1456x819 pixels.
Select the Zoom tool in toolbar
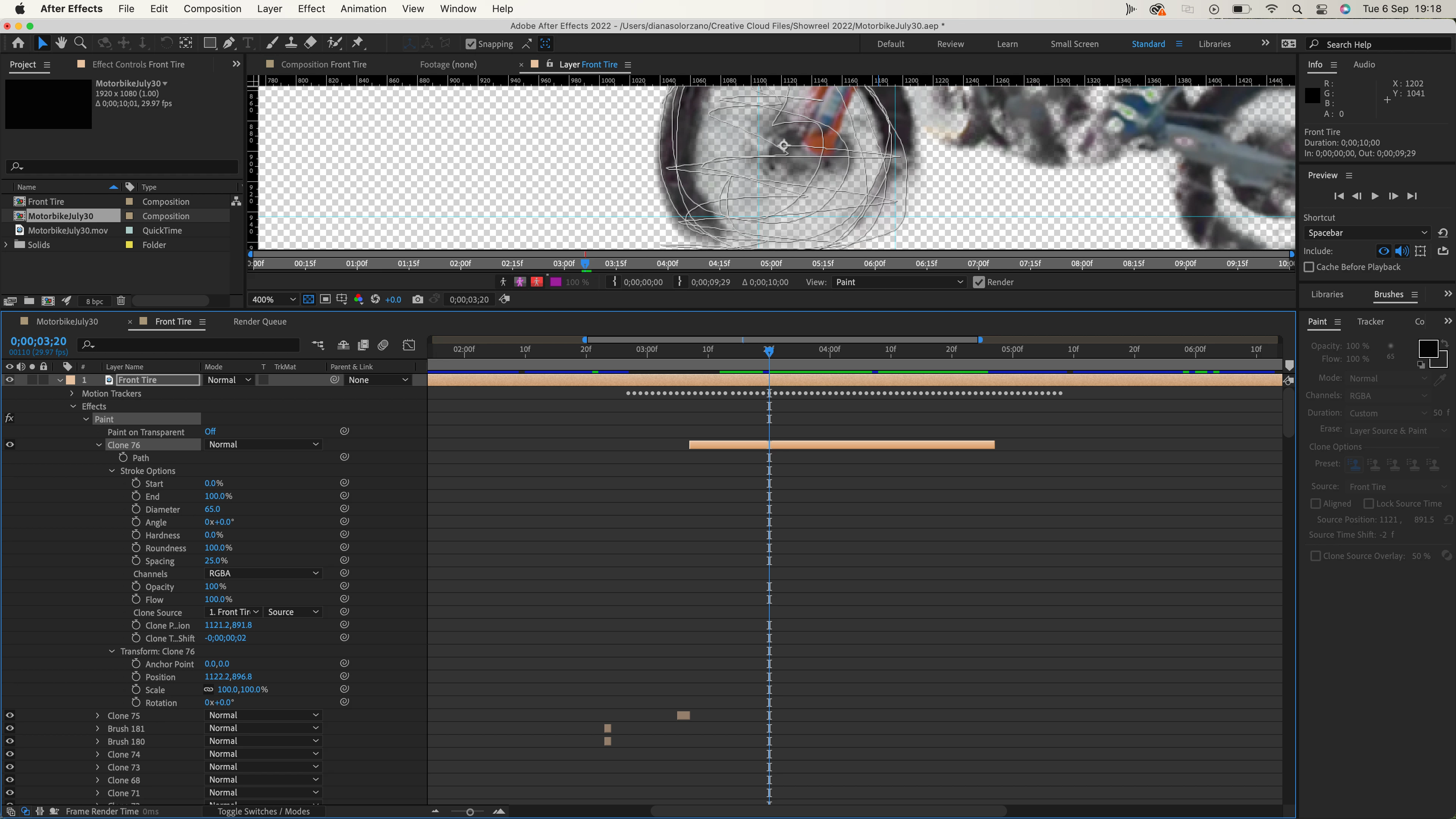(x=80, y=43)
